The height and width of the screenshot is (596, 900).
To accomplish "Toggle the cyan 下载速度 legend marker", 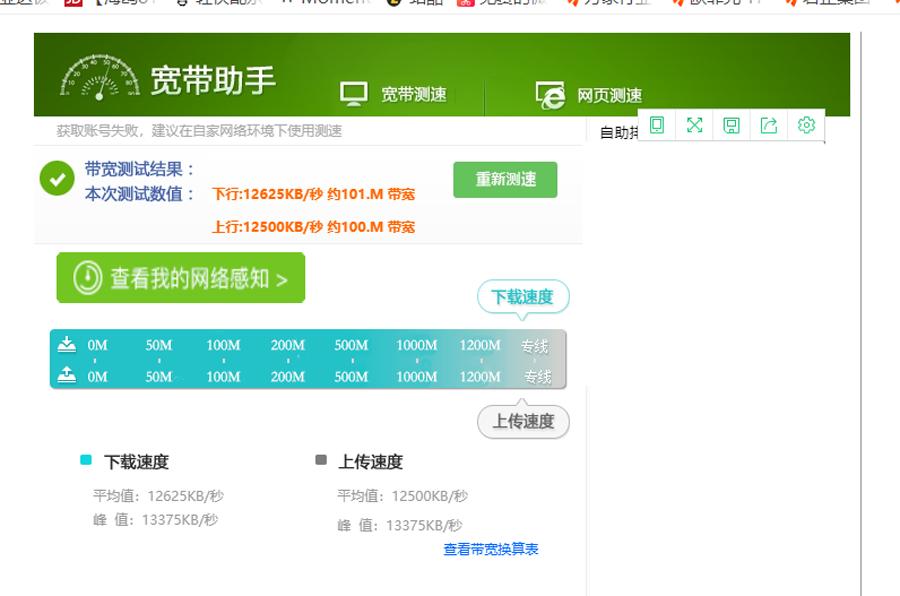I will point(87,461).
